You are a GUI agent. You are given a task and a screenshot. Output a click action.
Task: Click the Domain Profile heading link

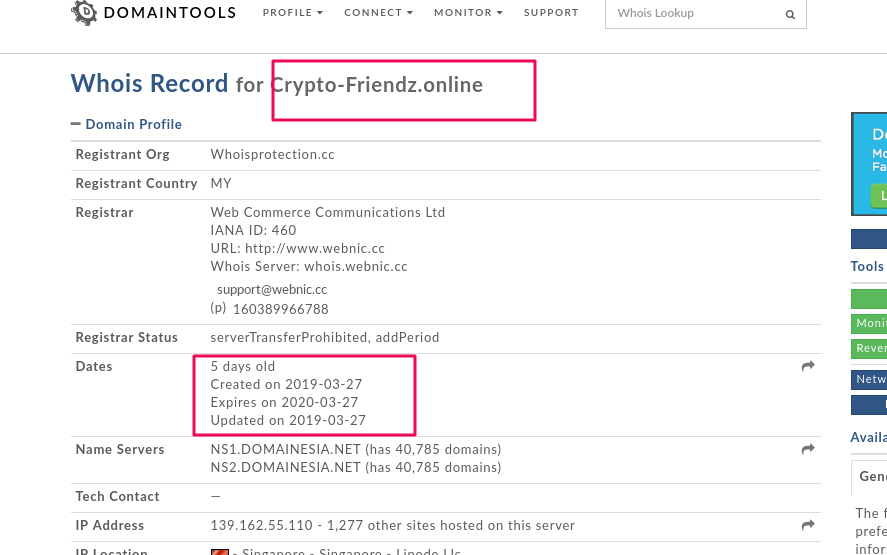134,124
